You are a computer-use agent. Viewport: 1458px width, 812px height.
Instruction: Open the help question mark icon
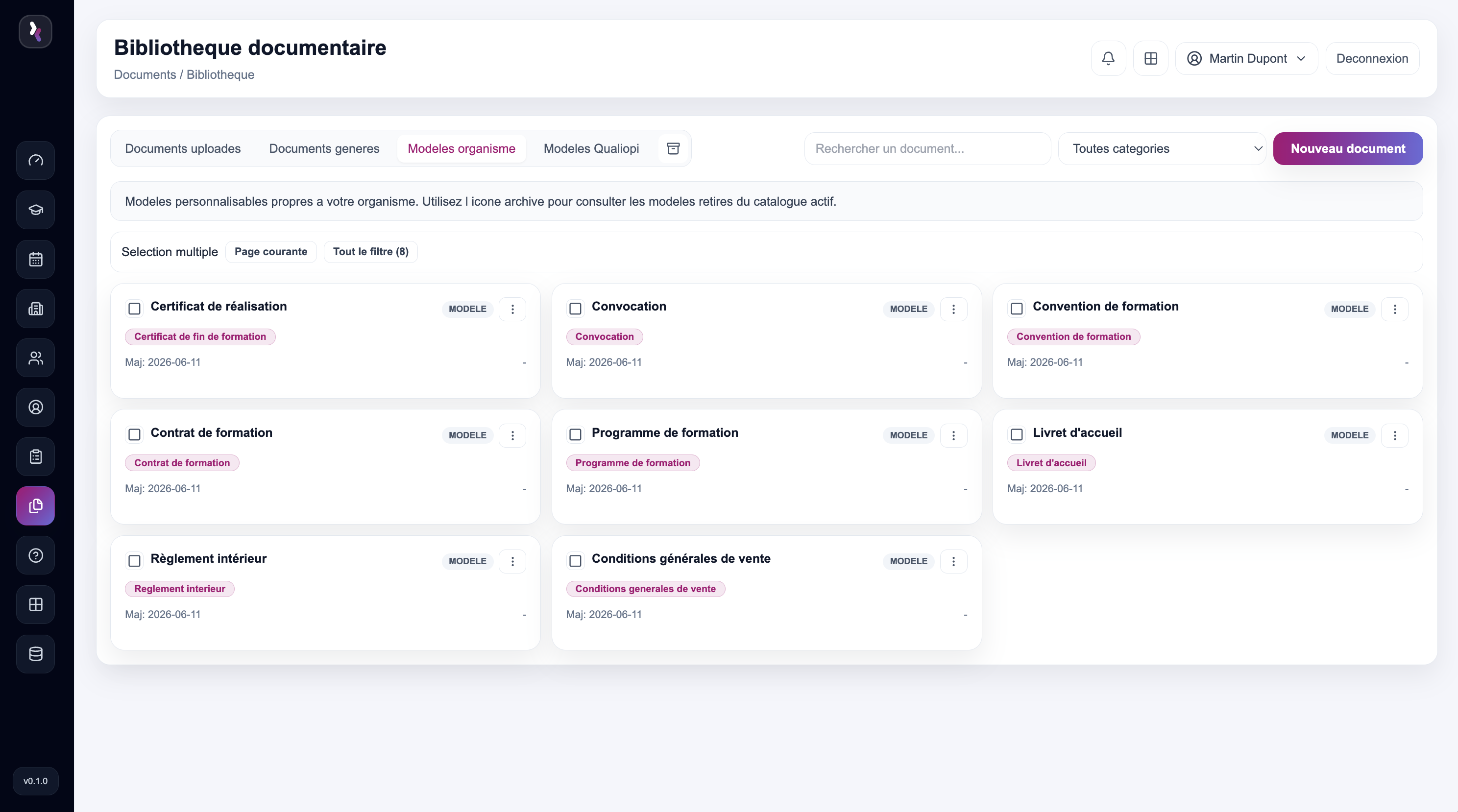point(36,555)
